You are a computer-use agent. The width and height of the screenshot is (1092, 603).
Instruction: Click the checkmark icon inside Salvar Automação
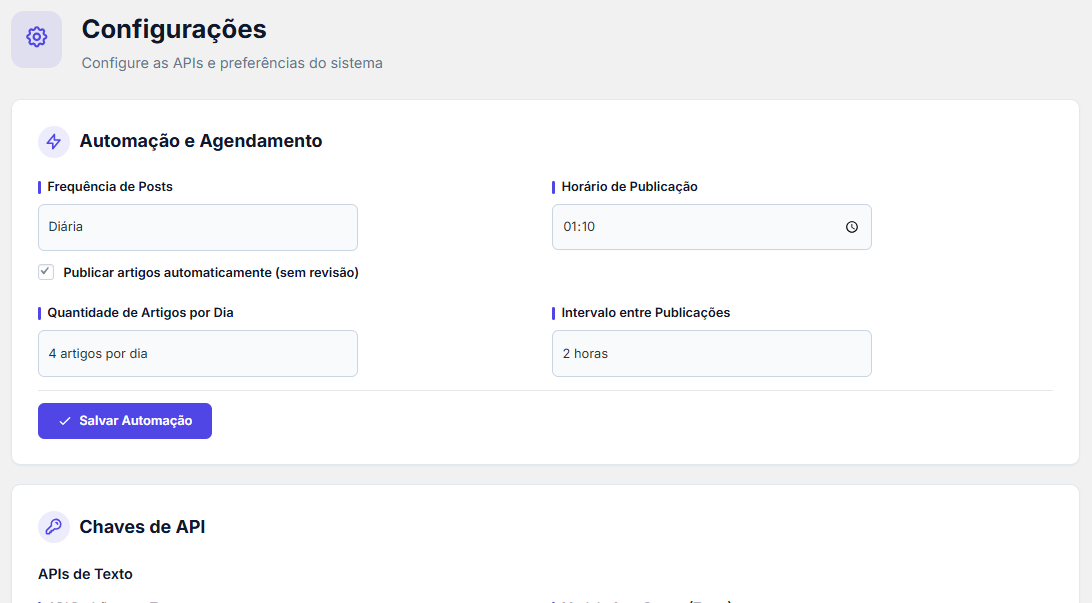65,421
